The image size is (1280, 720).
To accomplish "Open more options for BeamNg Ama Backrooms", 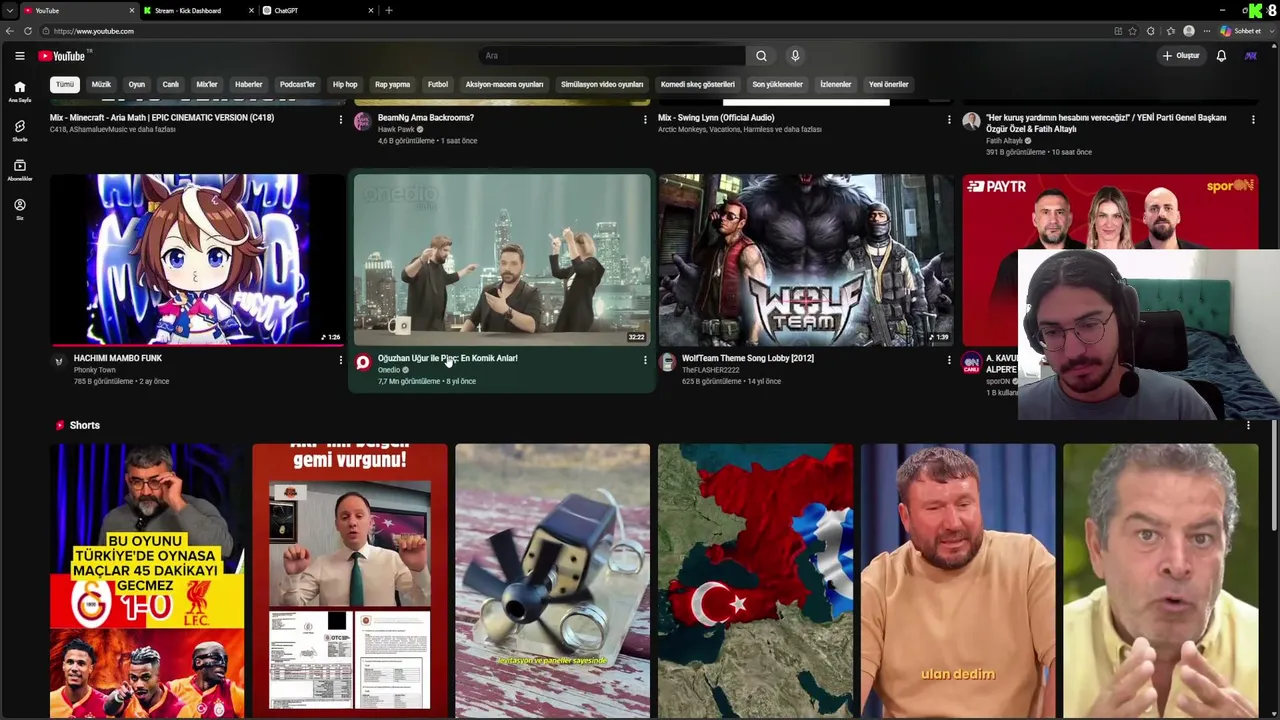I will click(645, 120).
